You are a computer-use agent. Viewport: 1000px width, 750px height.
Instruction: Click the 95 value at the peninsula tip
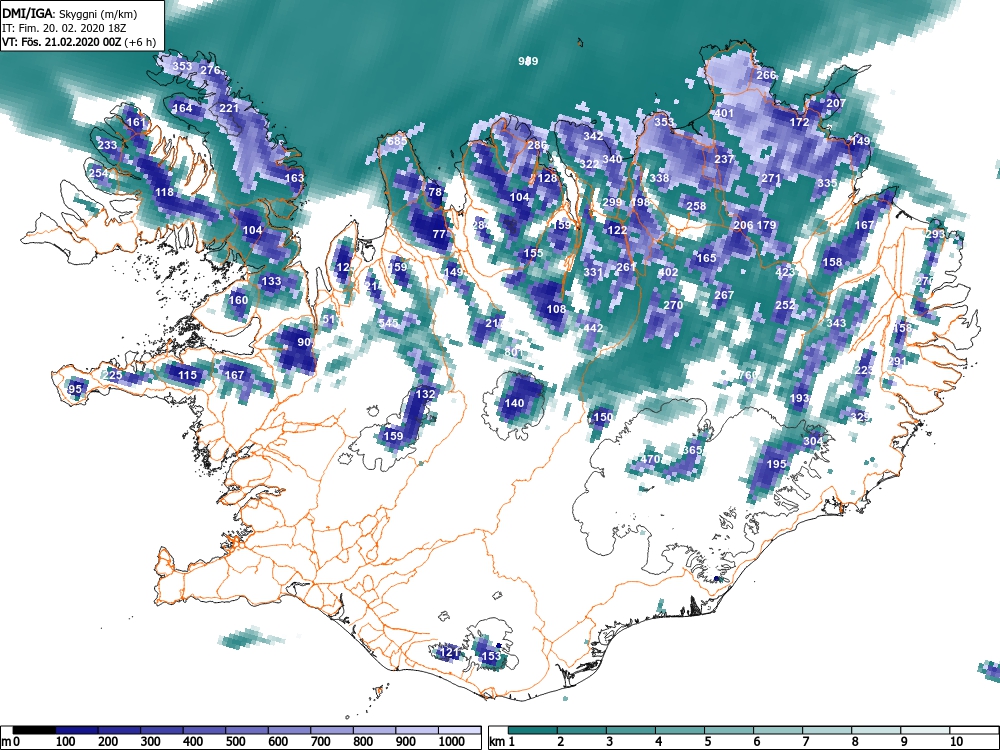(x=75, y=389)
